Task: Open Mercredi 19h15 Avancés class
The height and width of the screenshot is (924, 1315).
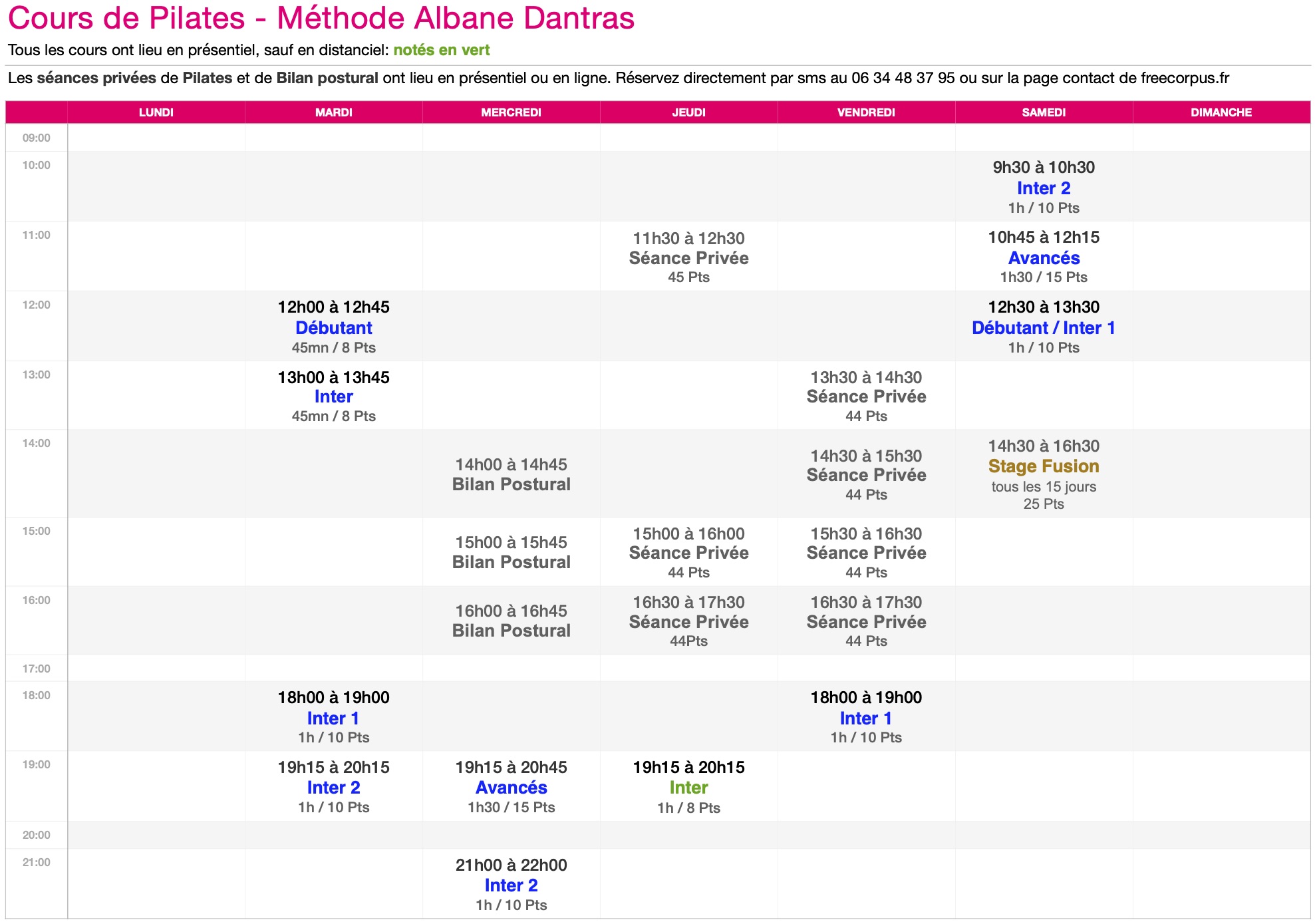Action: [511, 787]
